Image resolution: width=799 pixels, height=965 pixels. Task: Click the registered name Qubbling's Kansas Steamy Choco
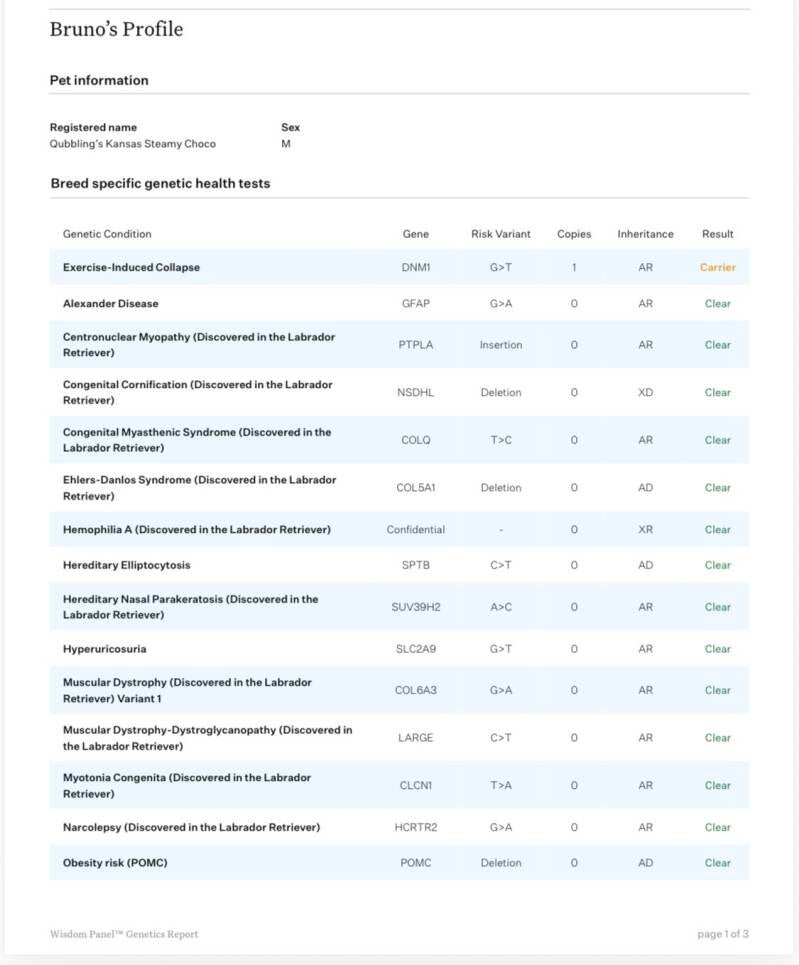click(132, 144)
